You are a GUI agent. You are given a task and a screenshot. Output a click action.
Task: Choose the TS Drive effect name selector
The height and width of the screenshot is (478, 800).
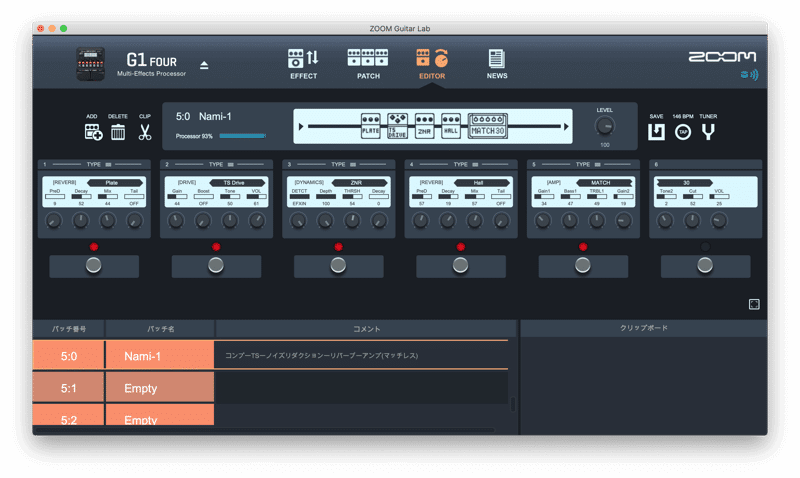pyautogui.click(x=237, y=183)
